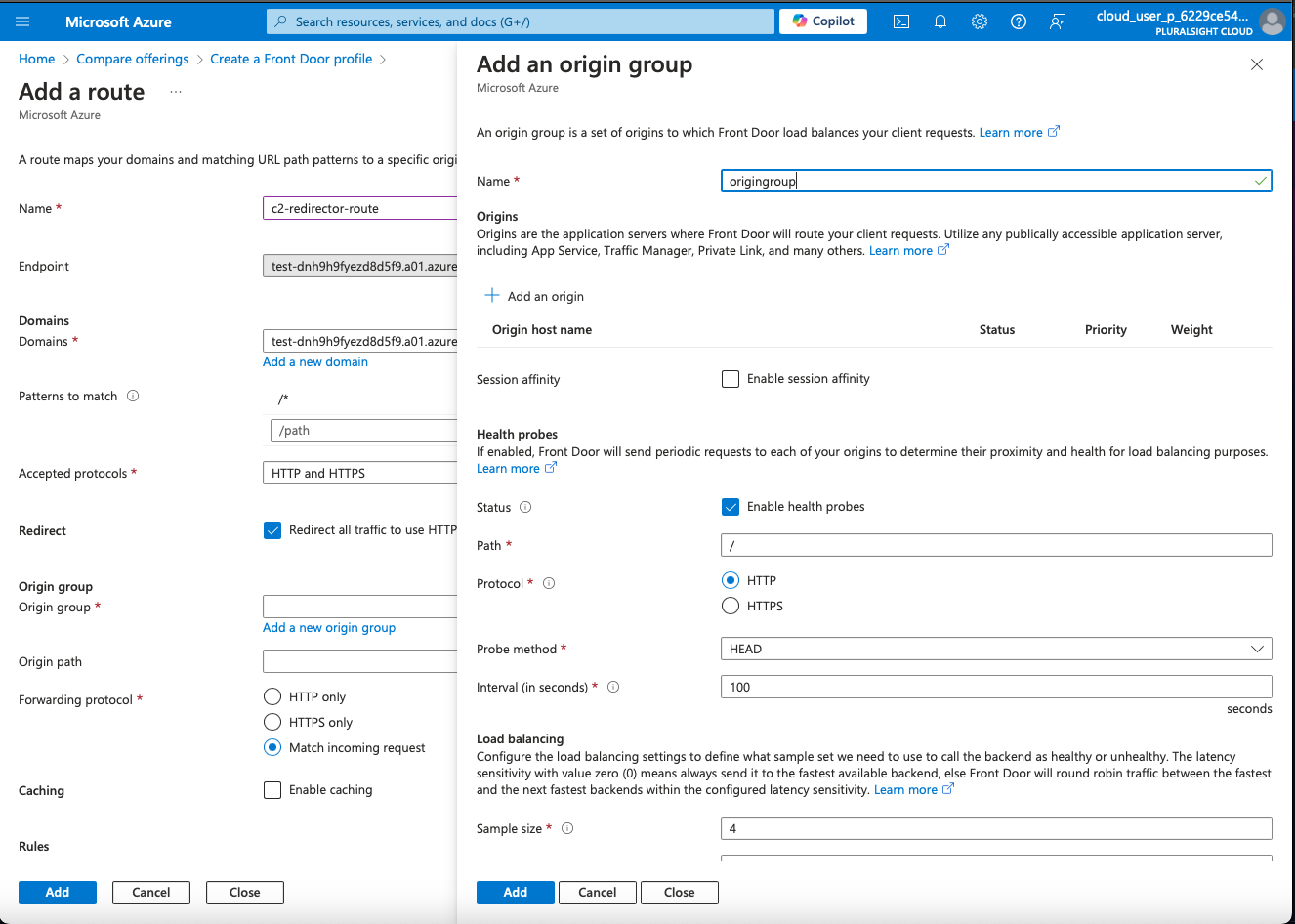Click the Weight column header

(x=1191, y=329)
